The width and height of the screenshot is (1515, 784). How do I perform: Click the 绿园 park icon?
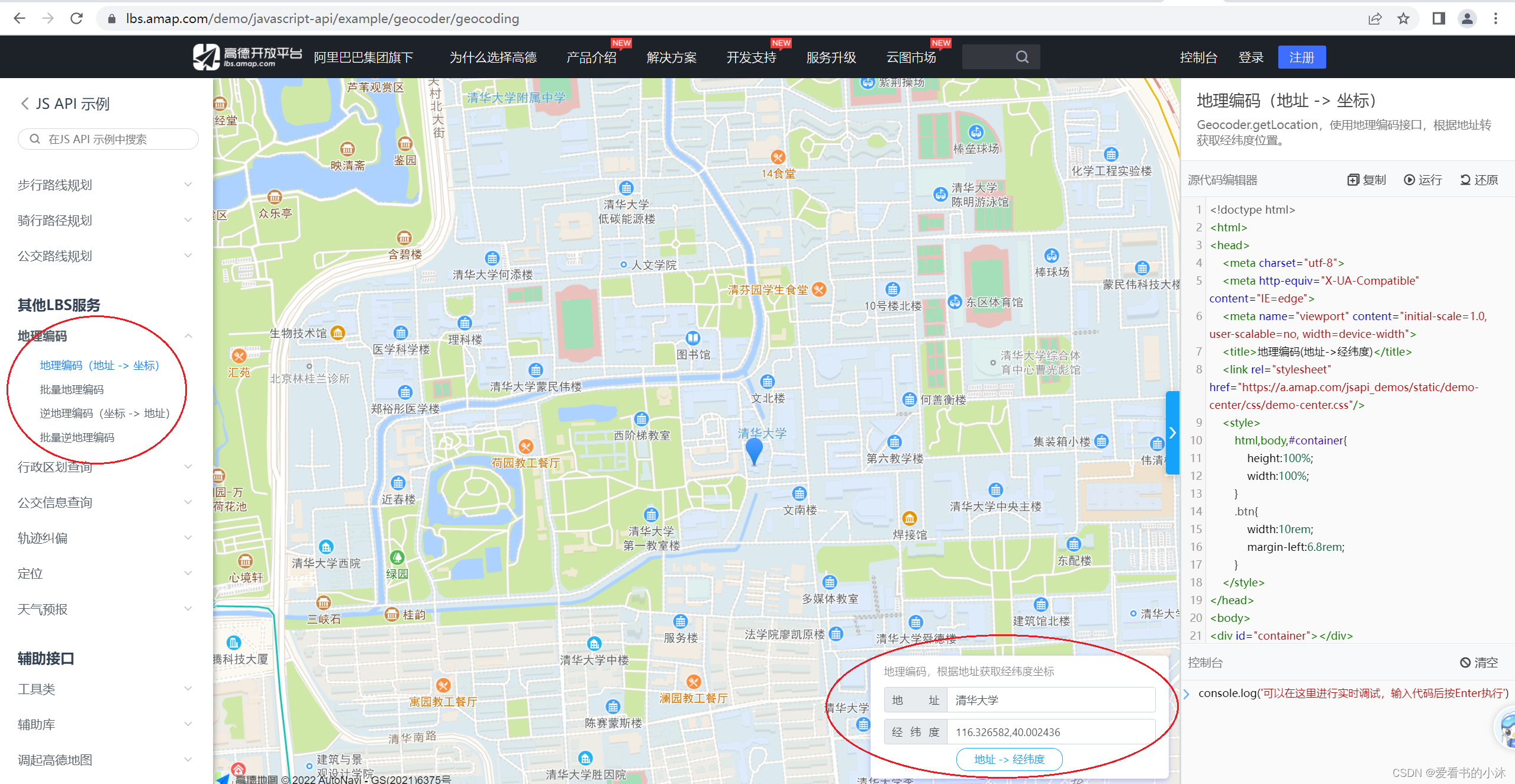(397, 557)
